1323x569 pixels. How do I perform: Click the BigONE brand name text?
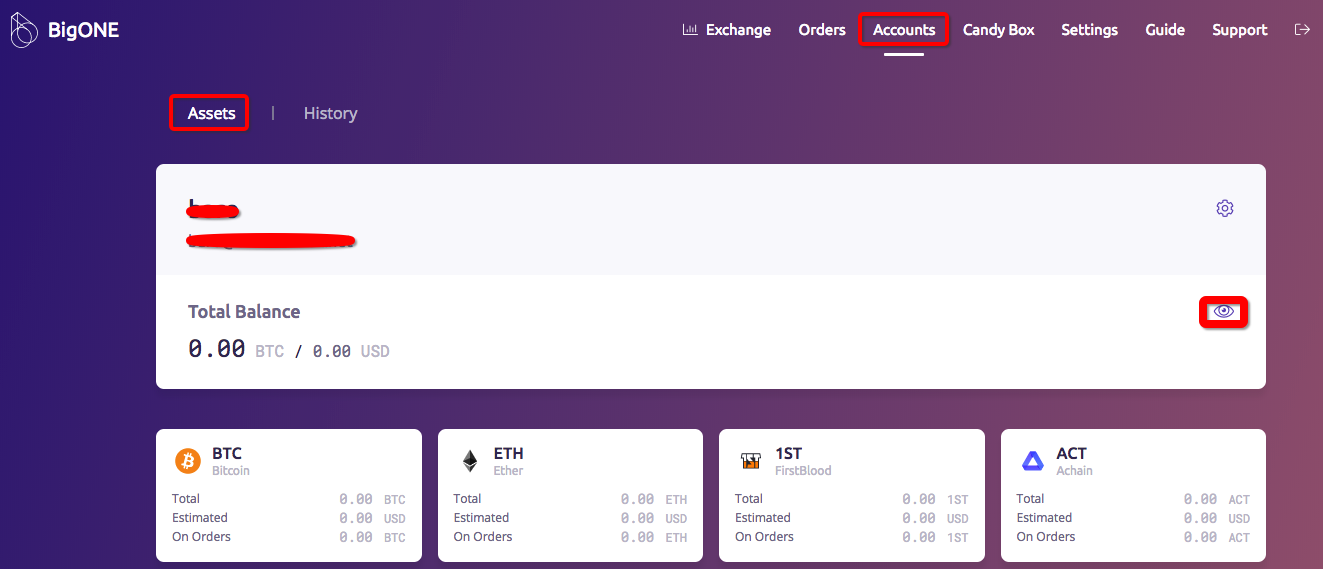[x=83, y=30]
